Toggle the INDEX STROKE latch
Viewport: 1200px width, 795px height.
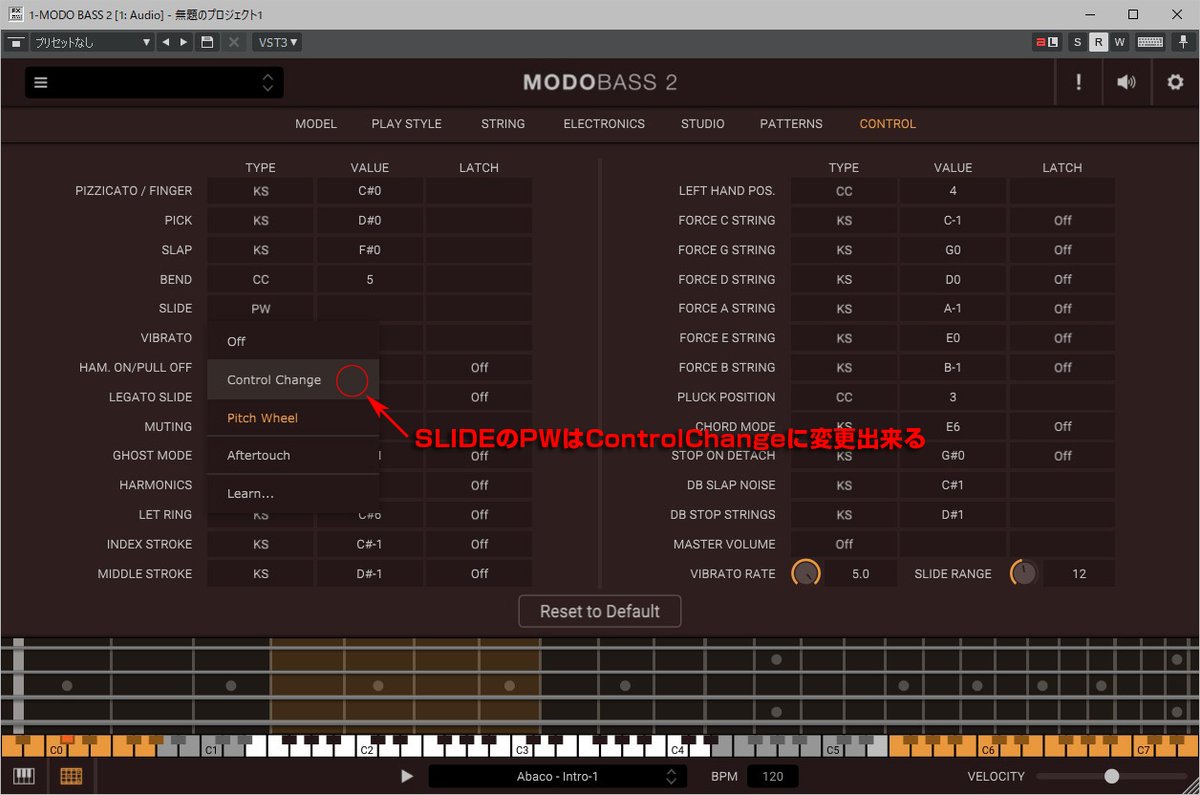pyautogui.click(x=479, y=544)
